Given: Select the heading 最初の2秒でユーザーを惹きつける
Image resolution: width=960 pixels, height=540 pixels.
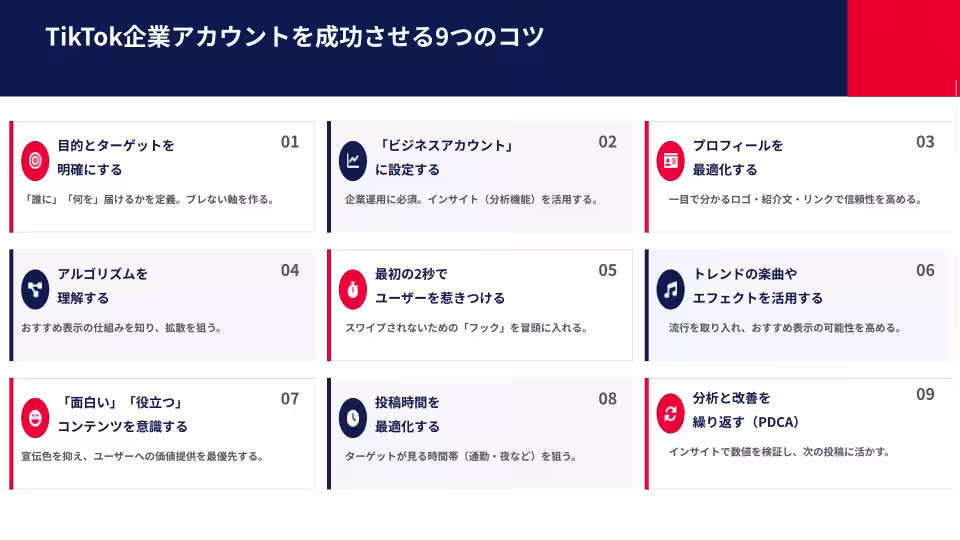Looking at the screenshot, I should pyautogui.click(x=440, y=285).
